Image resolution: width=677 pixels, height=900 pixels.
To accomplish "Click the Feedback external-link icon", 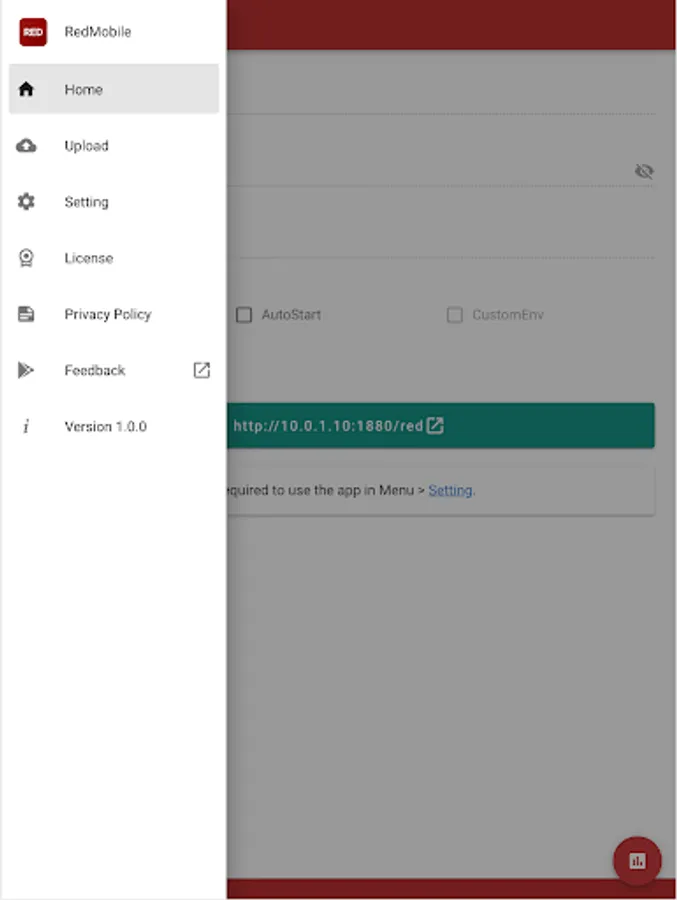I will [x=202, y=370].
